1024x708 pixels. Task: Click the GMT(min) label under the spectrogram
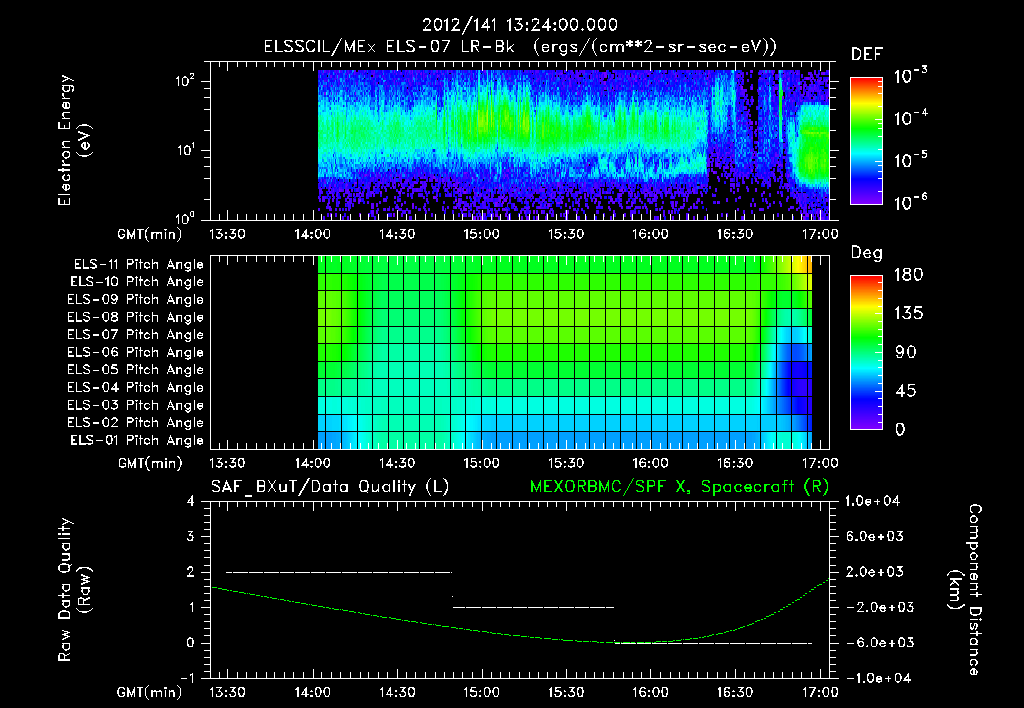(150, 234)
